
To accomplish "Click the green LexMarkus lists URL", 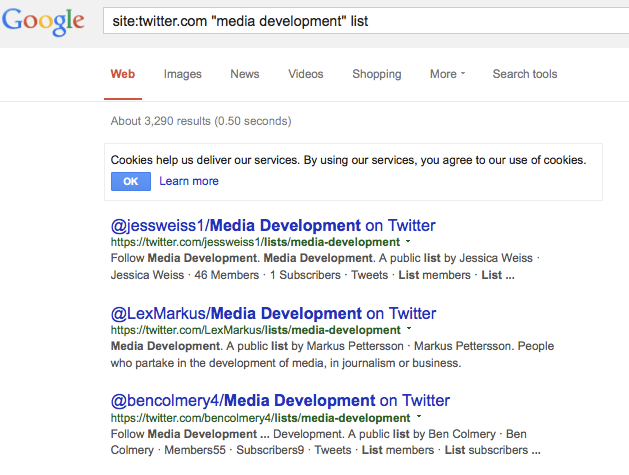I will 256,330.
